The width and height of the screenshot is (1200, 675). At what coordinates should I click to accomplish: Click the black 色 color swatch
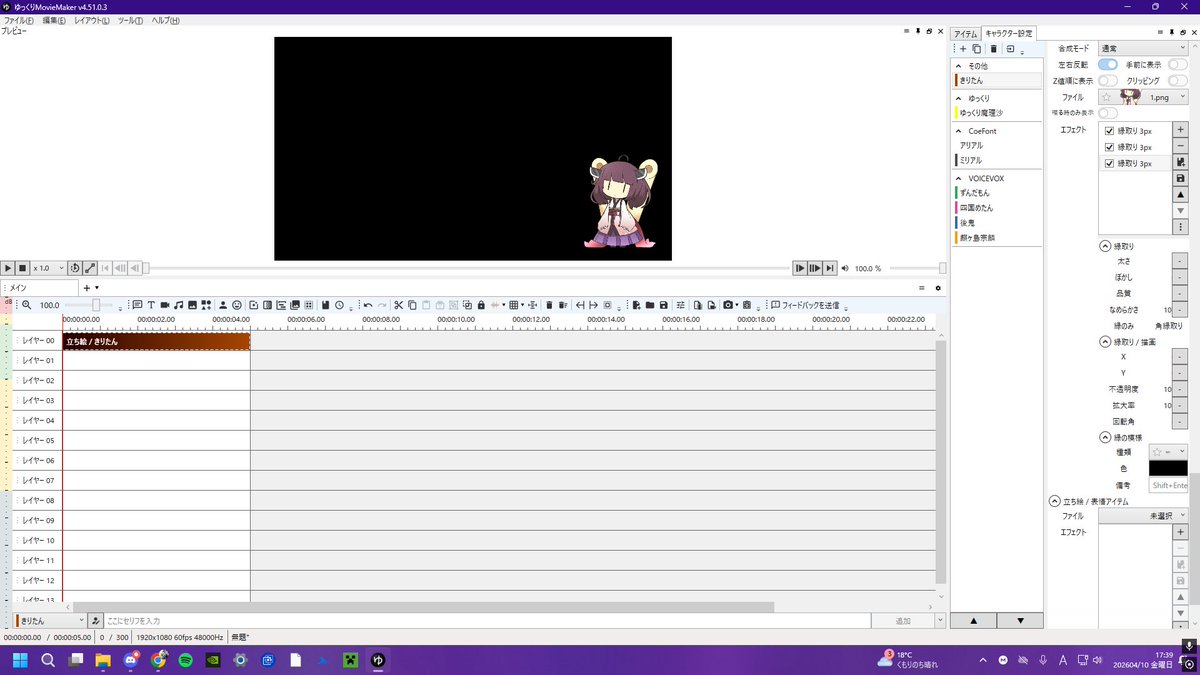[1168, 468]
